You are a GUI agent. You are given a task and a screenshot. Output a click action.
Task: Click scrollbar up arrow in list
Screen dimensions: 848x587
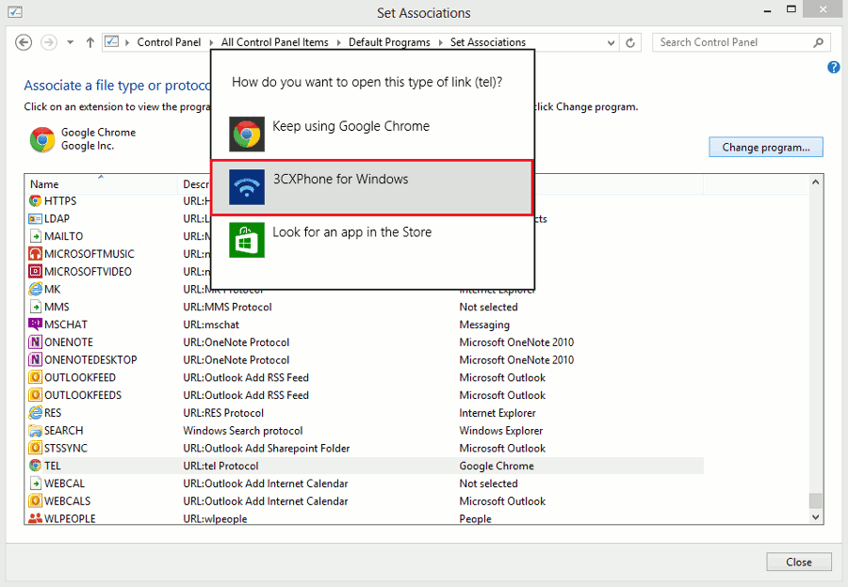click(x=816, y=182)
